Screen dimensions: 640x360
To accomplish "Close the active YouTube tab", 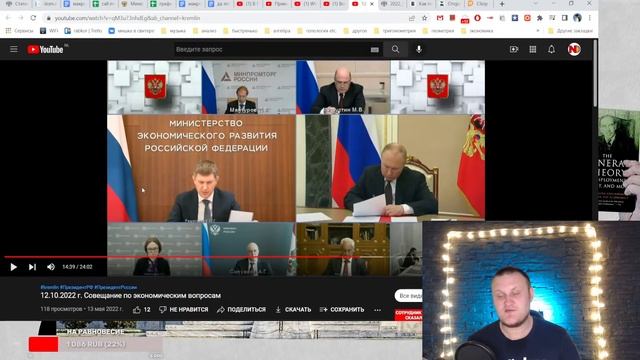I will pyautogui.click(x=372, y=4).
